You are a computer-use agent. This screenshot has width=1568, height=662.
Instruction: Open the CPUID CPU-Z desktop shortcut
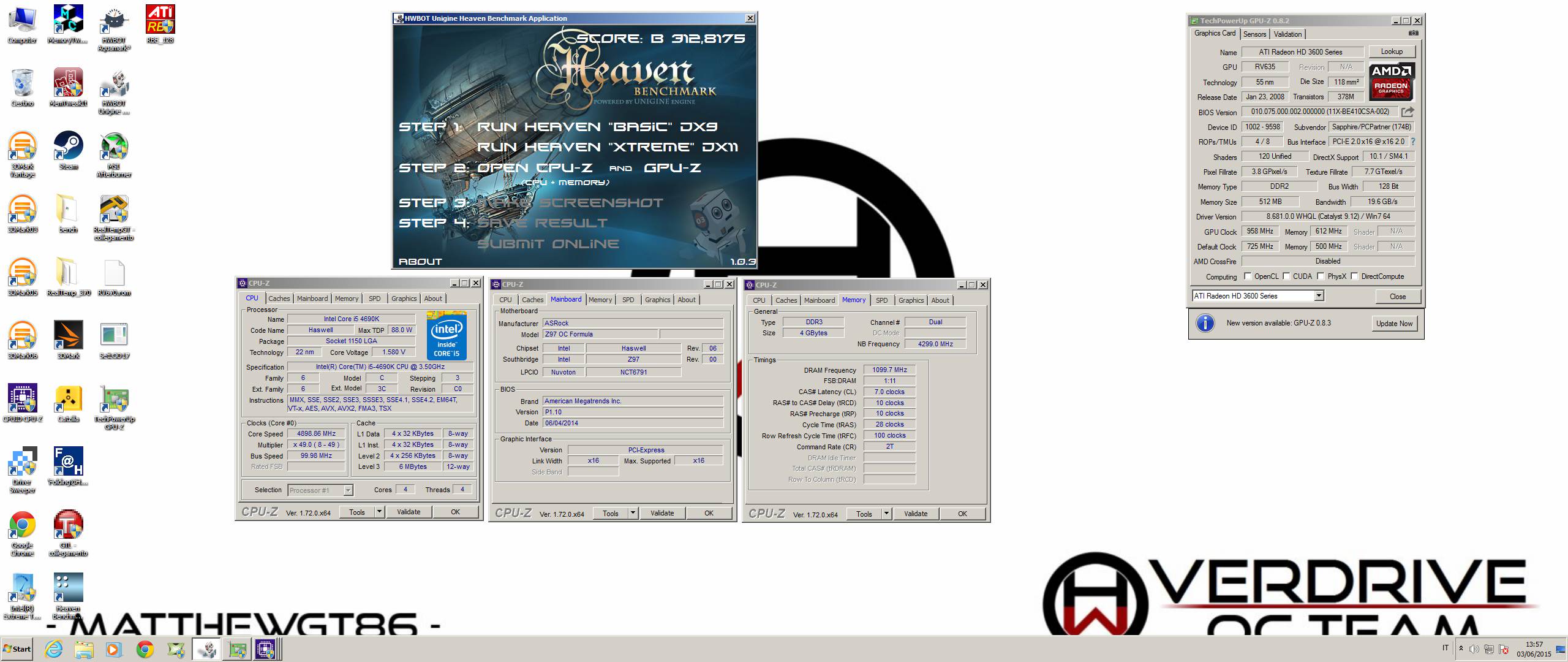pos(22,403)
